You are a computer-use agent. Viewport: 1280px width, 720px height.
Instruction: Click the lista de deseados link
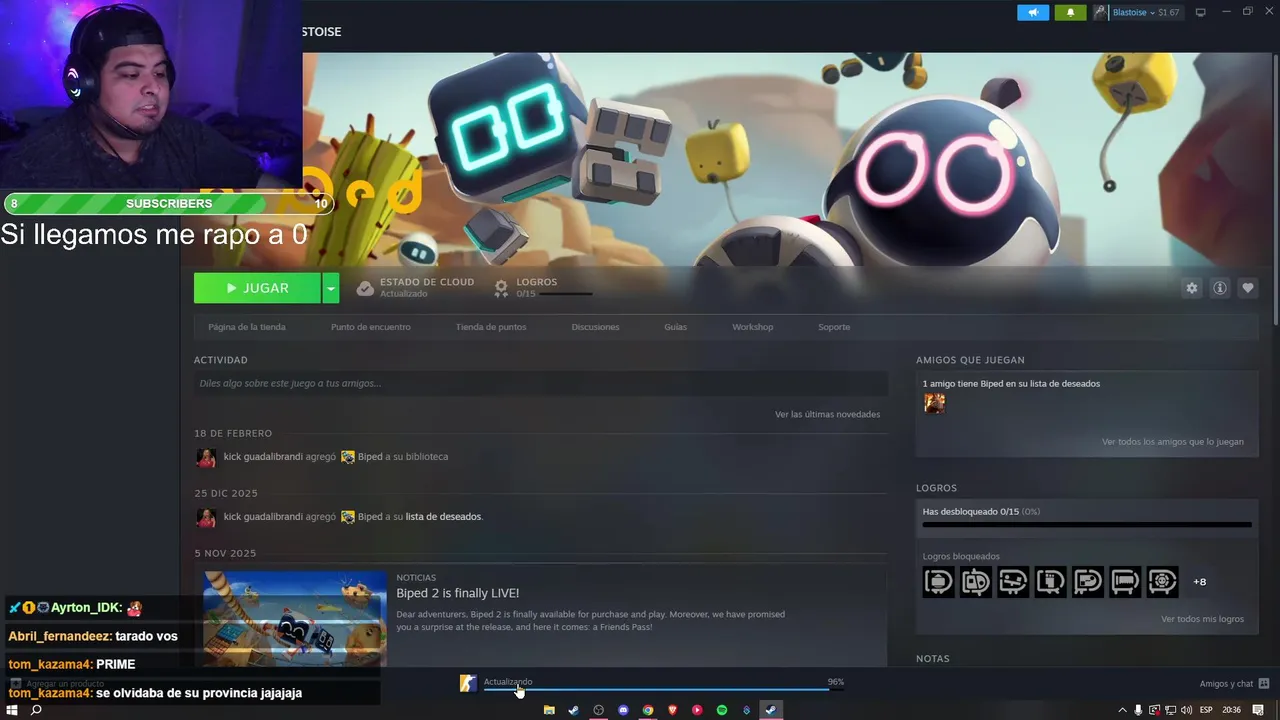(443, 517)
